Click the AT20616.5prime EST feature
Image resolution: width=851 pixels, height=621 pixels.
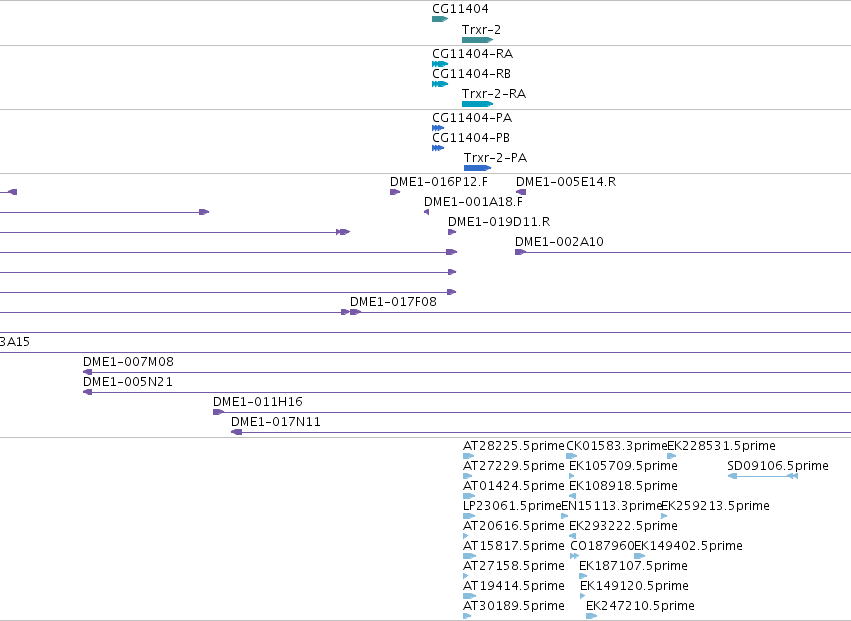coord(466,536)
